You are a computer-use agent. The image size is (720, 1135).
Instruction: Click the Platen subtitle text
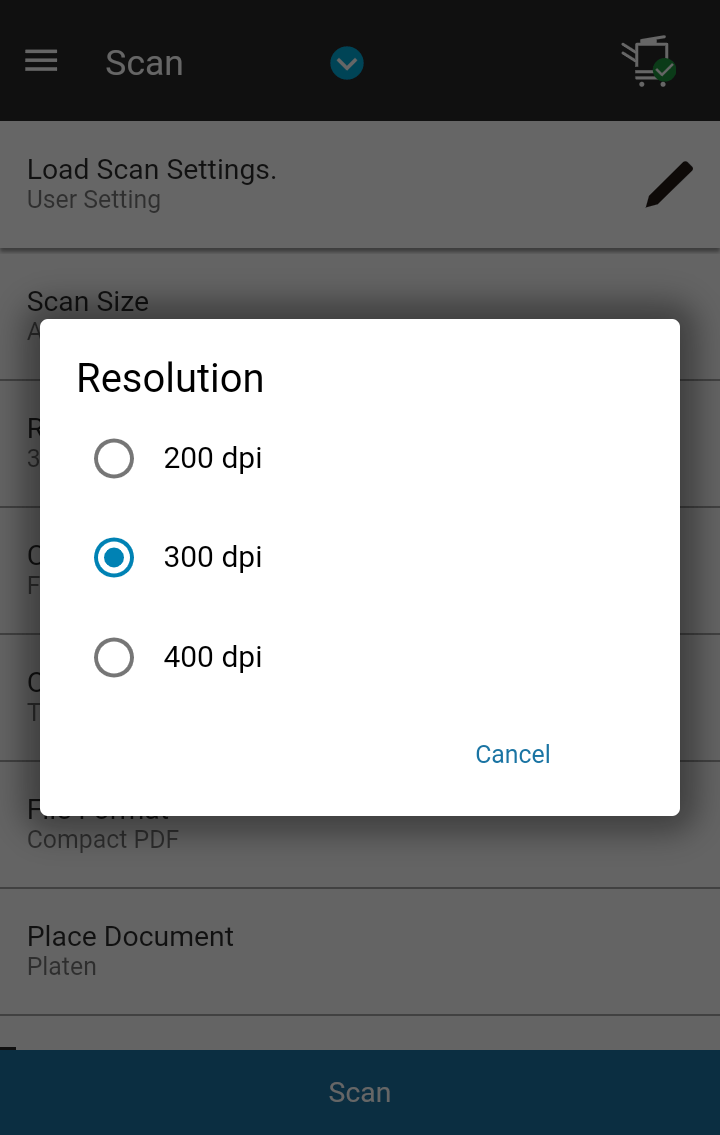[62, 967]
